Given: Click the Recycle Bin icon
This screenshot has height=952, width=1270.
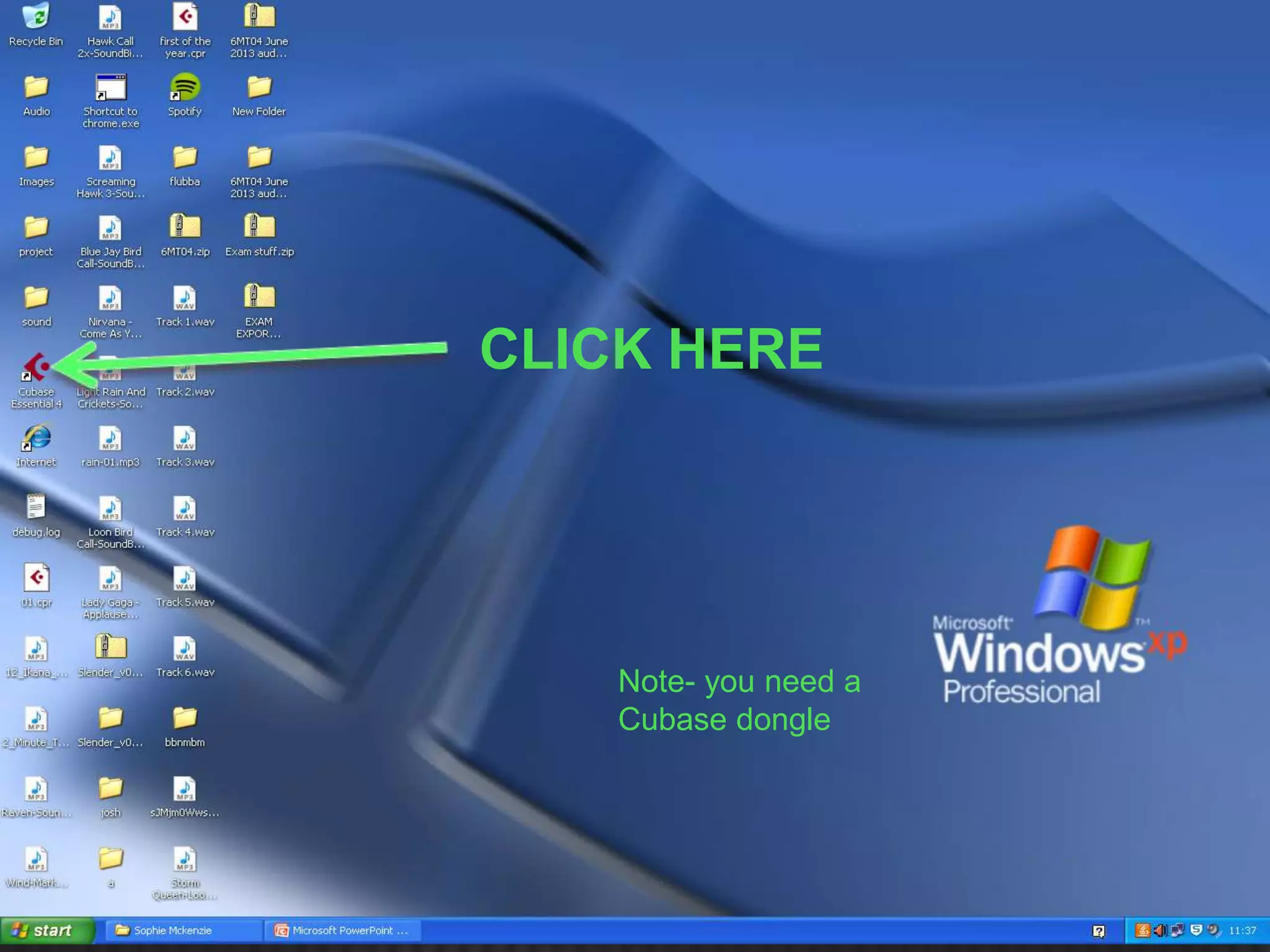Looking at the screenshot, I should (36, 17).
